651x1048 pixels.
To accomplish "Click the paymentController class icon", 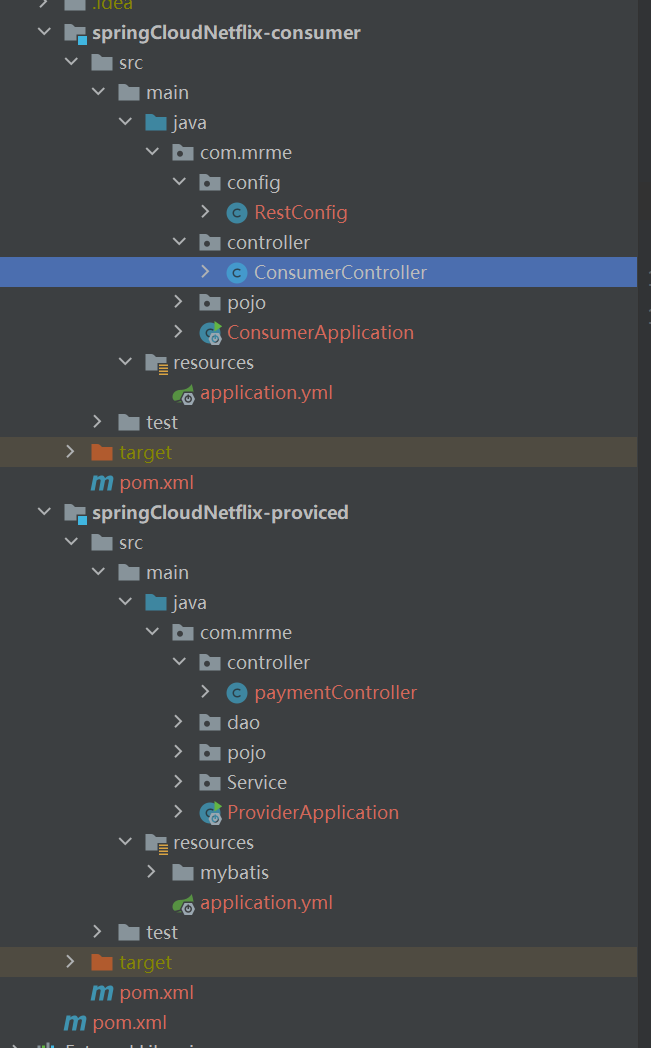I will (x=236, y=692).
